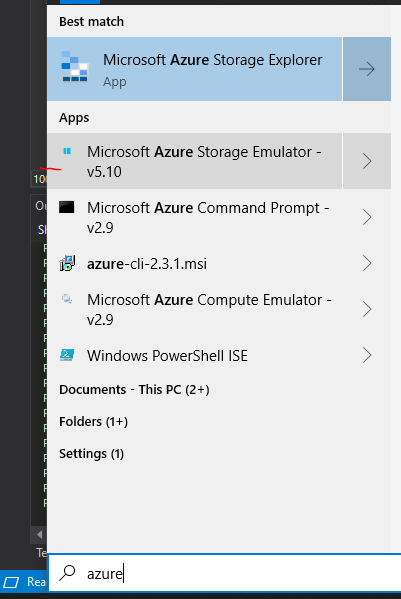Open Microsoft Azure Storage Explorer best match

point(194,69)
